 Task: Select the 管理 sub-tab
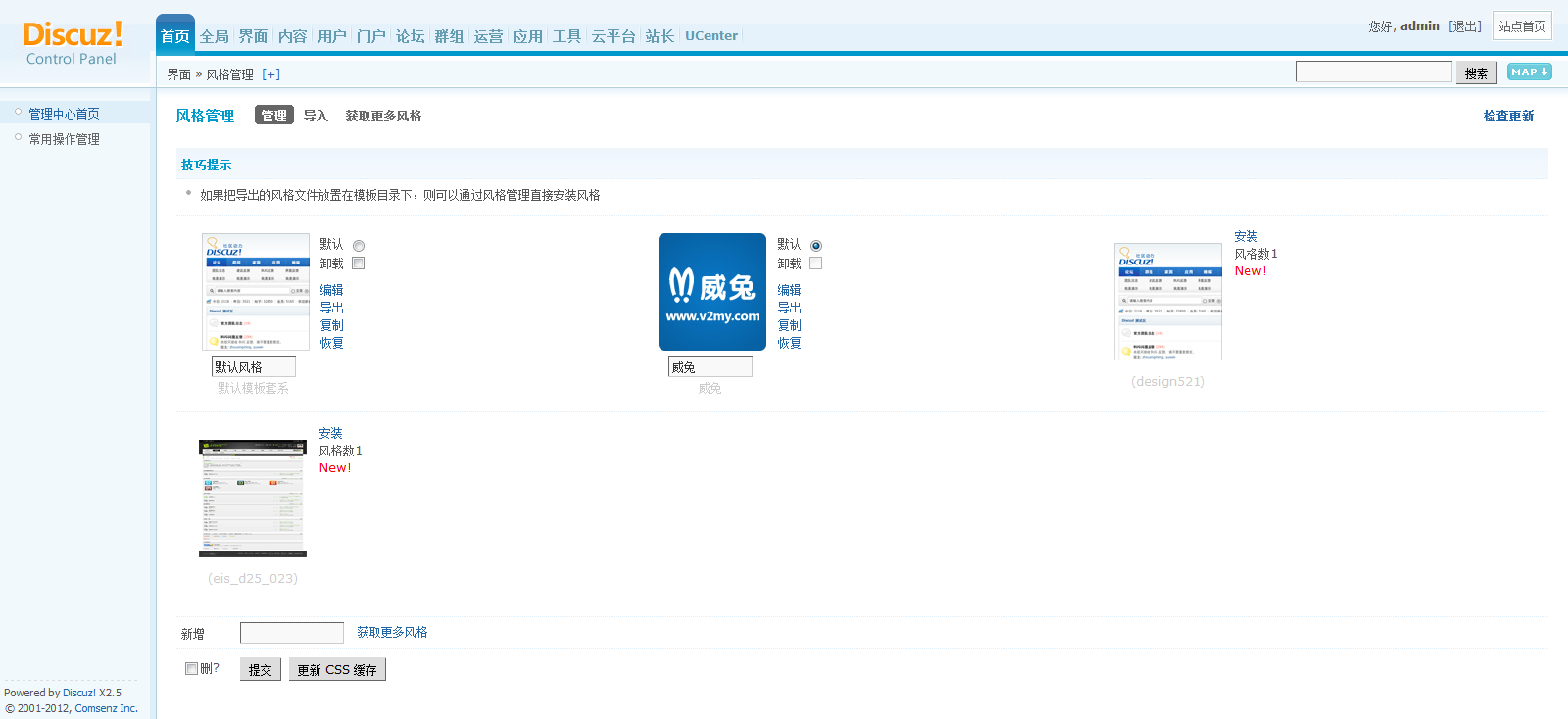pos(274,116)
